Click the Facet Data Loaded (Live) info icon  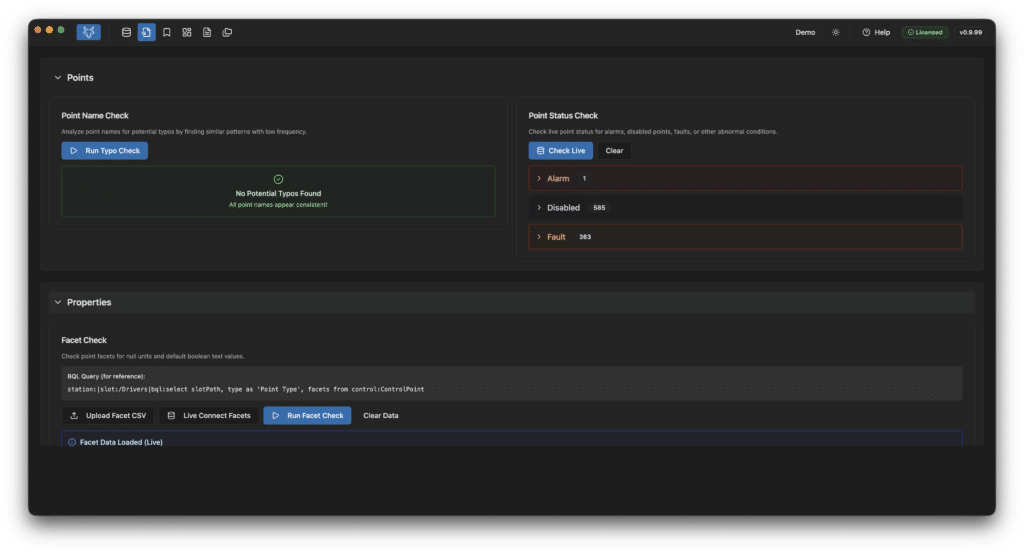tap(72, 443)
